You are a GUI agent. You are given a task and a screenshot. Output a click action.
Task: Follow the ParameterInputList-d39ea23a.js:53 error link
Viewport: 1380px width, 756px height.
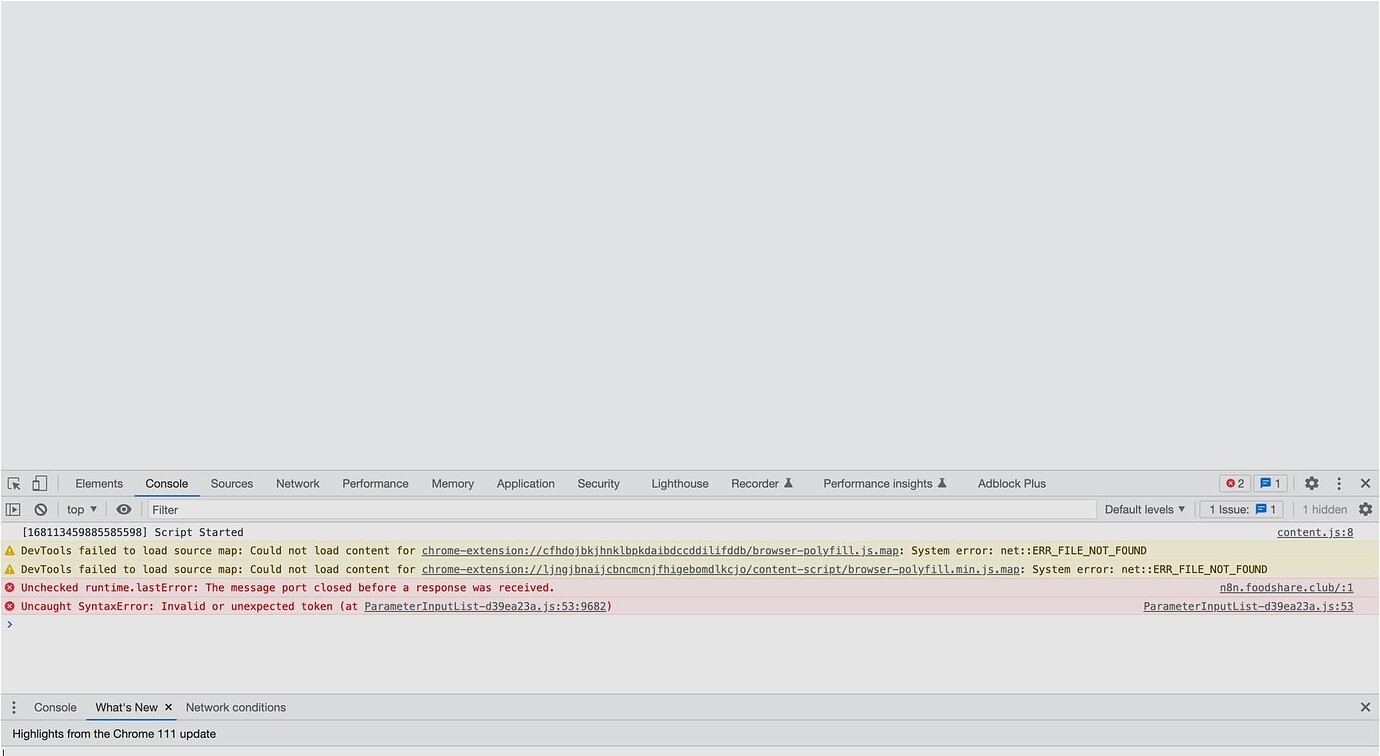click(x=1248, y=606)
